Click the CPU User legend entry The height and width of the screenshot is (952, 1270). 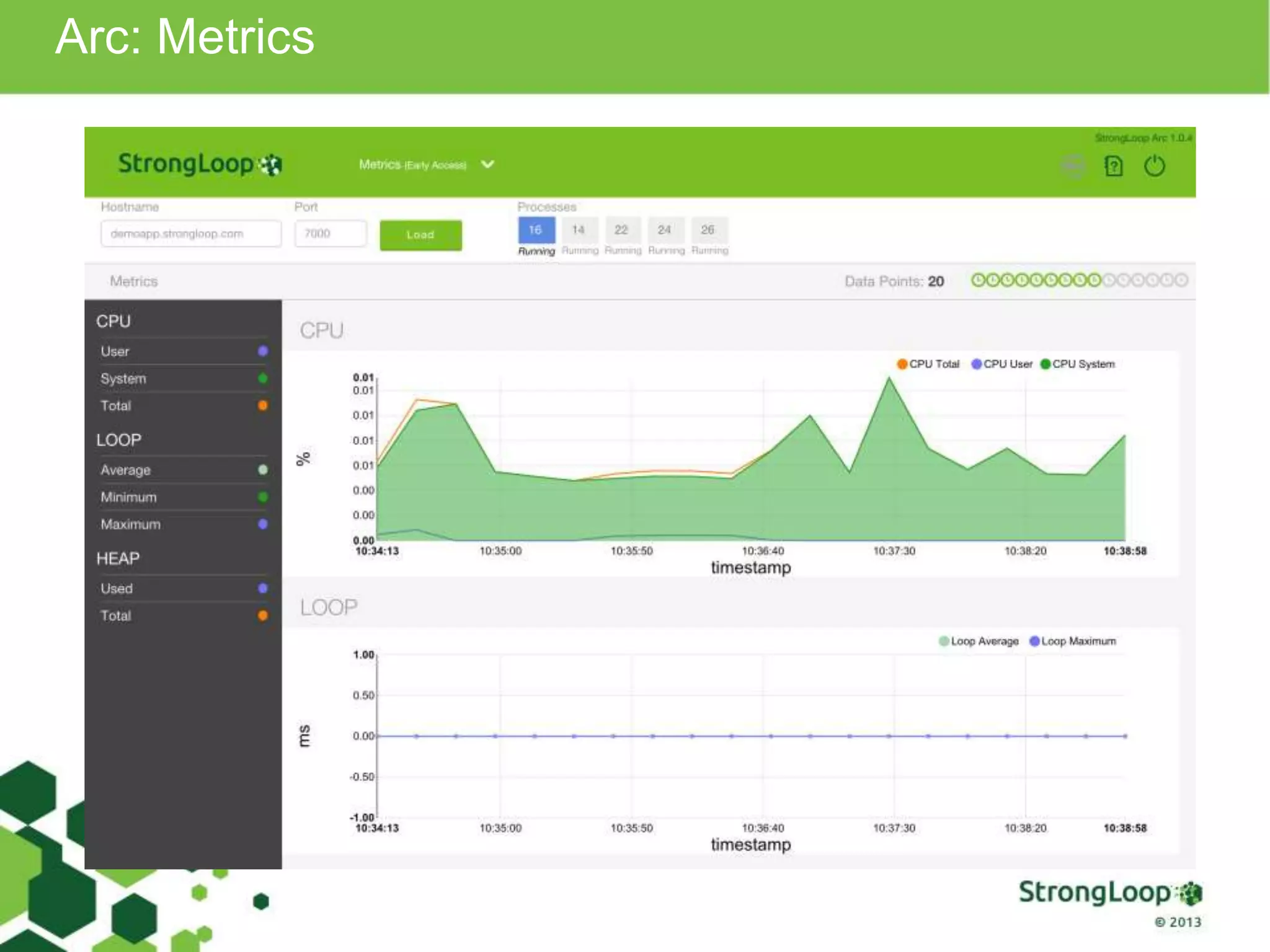[x=1001, y=364]
